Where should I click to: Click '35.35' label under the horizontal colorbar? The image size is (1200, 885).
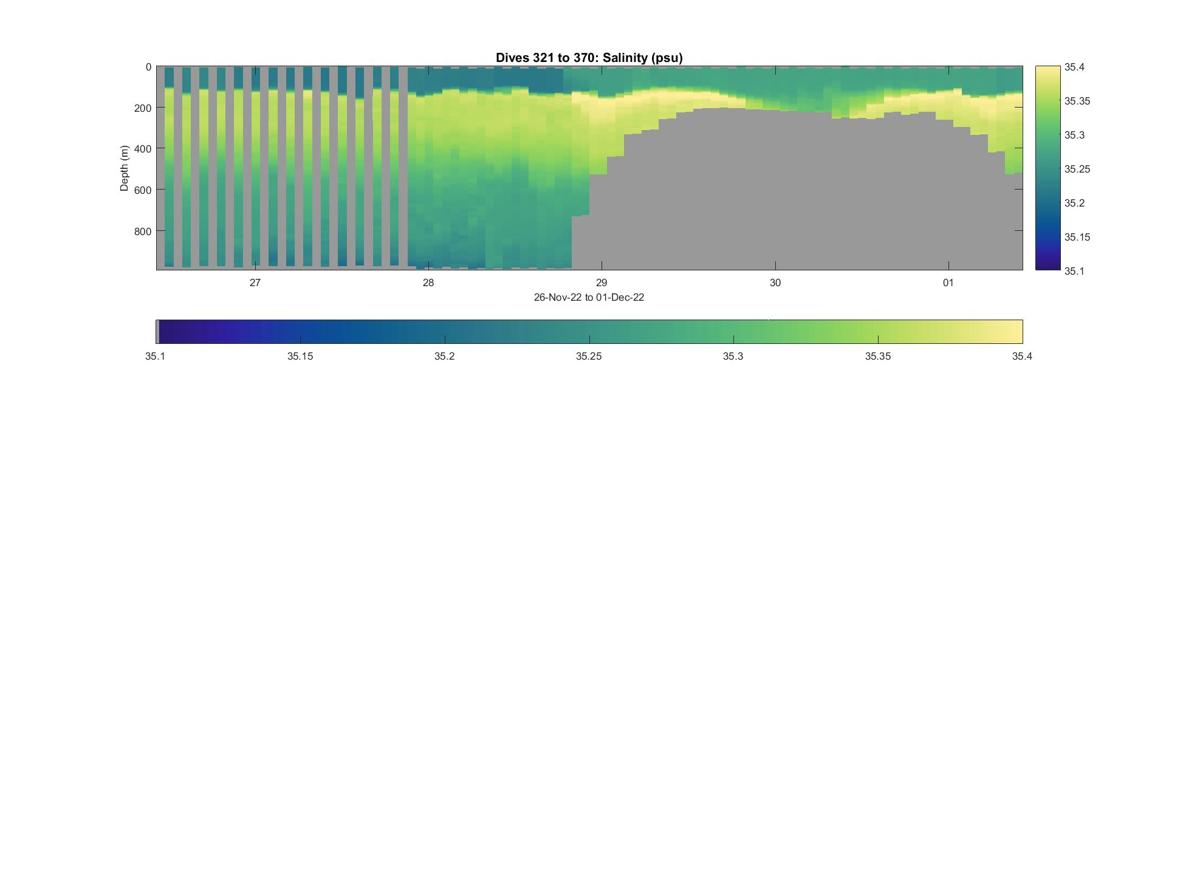pos(878,356)
